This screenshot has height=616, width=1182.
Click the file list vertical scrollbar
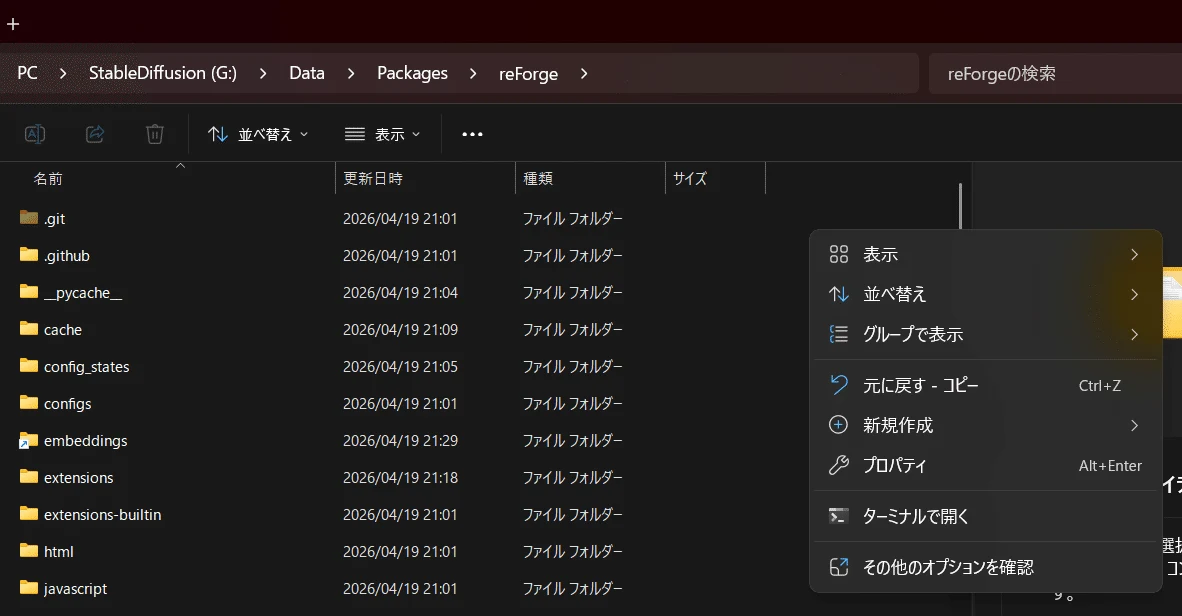tap(960, 206)
